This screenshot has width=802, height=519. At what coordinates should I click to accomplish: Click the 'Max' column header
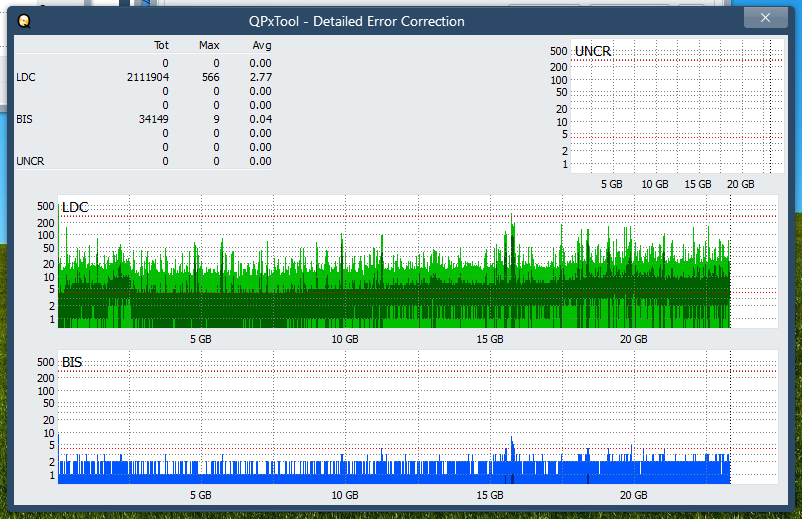[x=209, y=45]
